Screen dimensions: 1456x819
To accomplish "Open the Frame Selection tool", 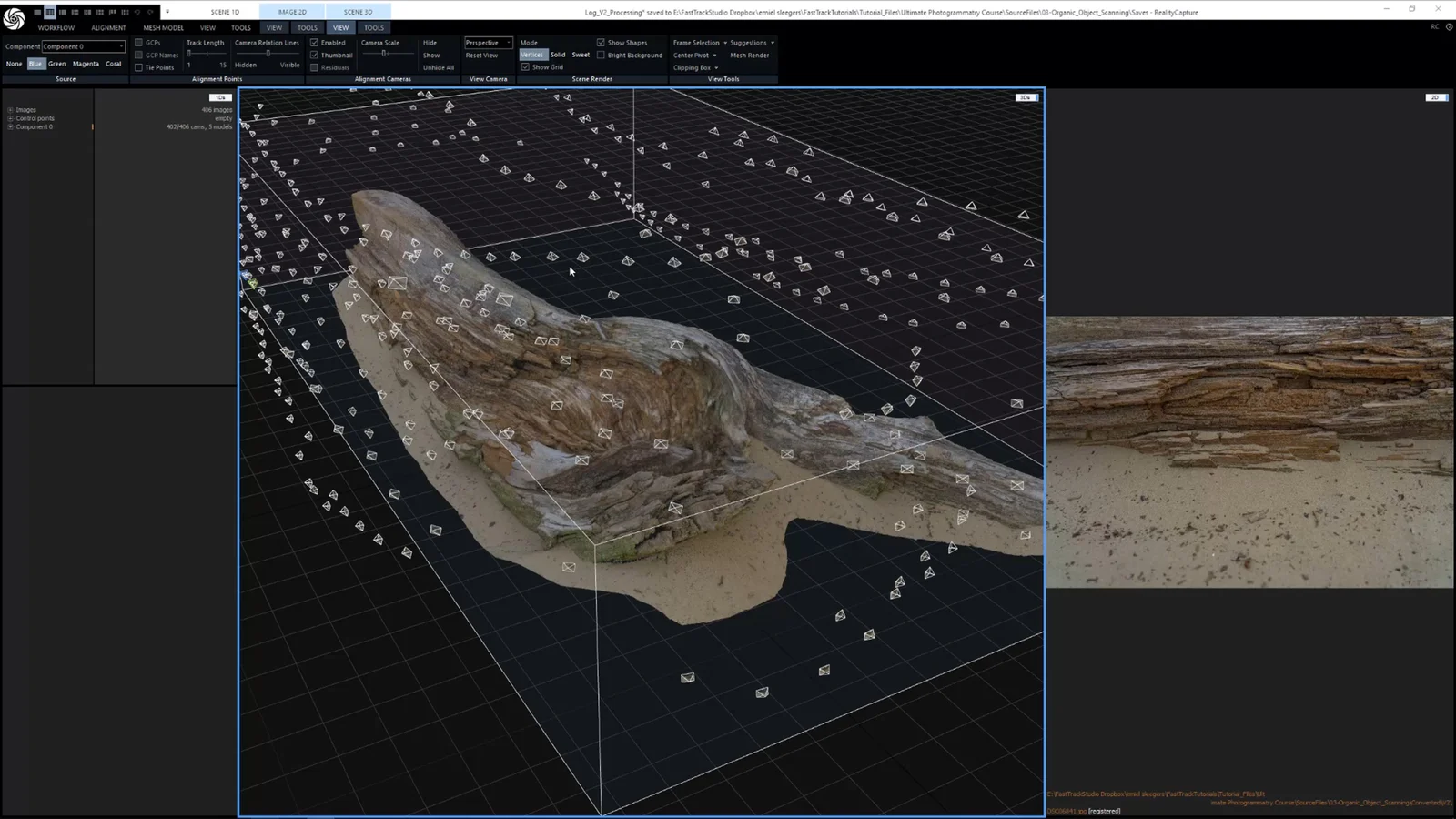I will [x=698, y=42].
